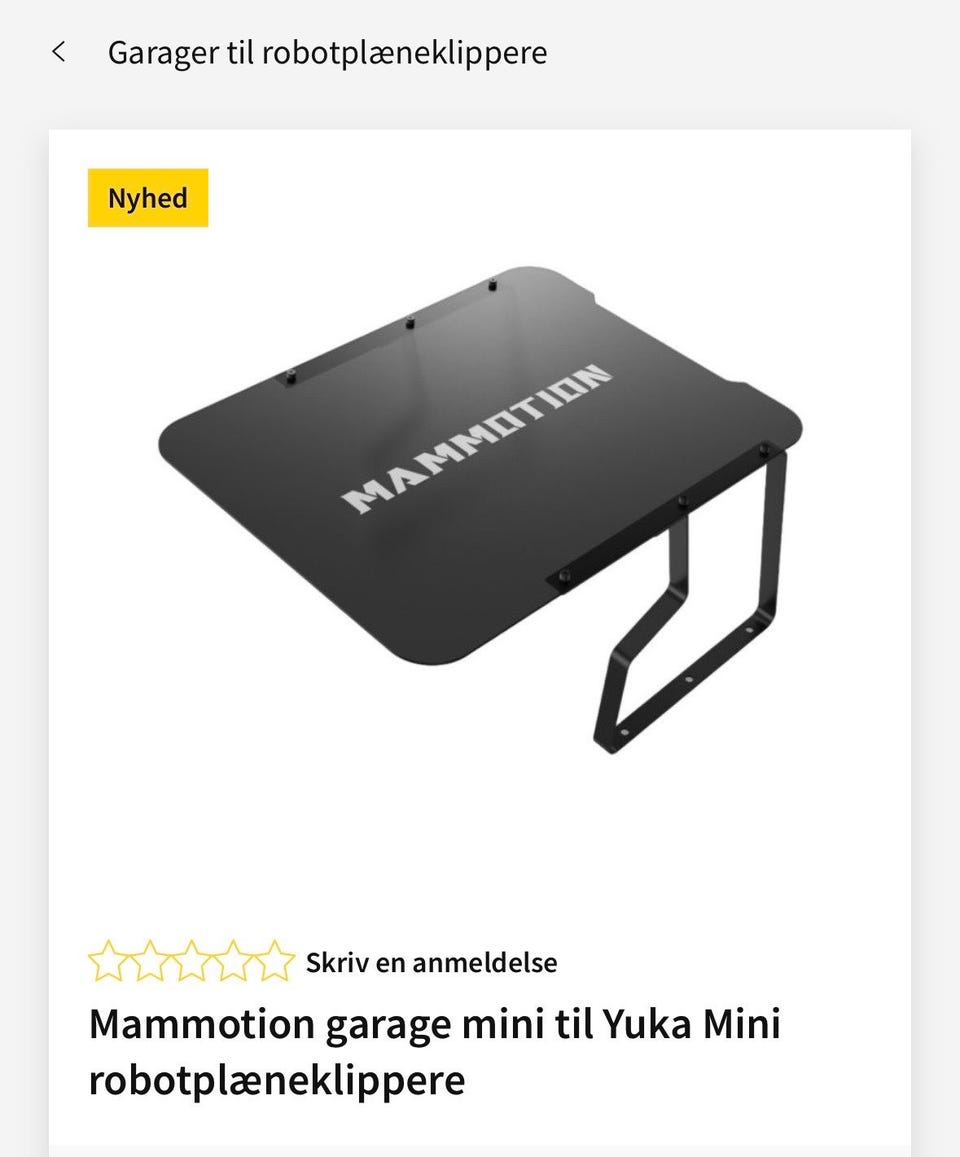
Task: Open Garager til robotplæneklippere category link
Action: (x=328, y=53)
